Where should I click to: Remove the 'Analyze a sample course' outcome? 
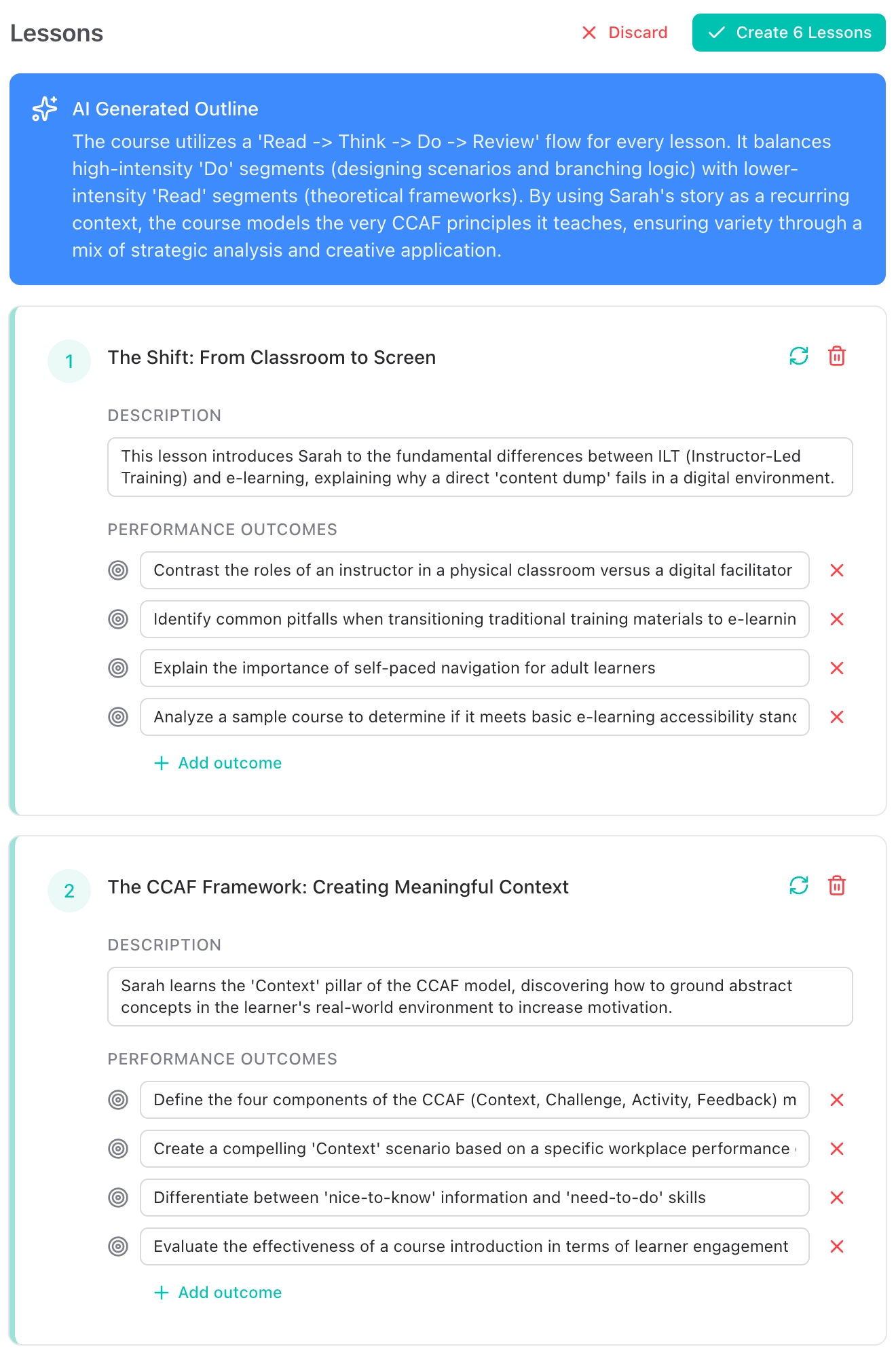(x=836, y=717)
